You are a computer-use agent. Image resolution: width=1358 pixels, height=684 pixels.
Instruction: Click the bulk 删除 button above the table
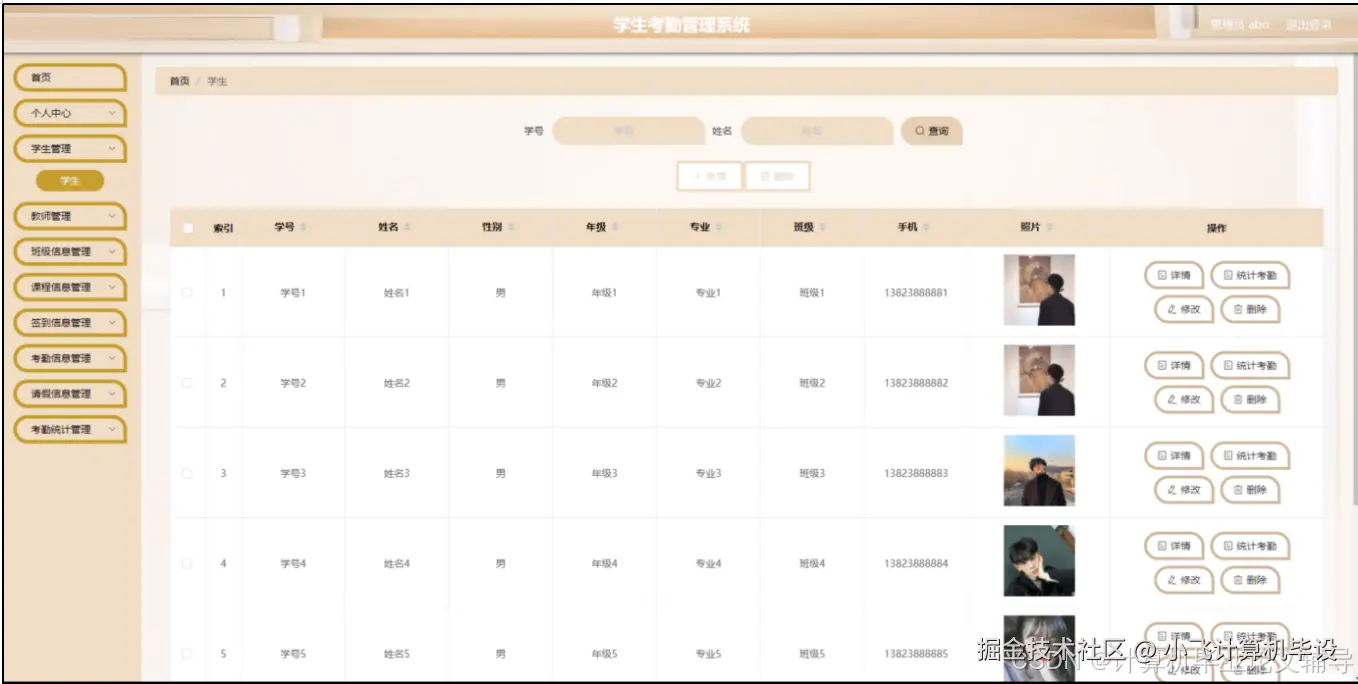777,176
